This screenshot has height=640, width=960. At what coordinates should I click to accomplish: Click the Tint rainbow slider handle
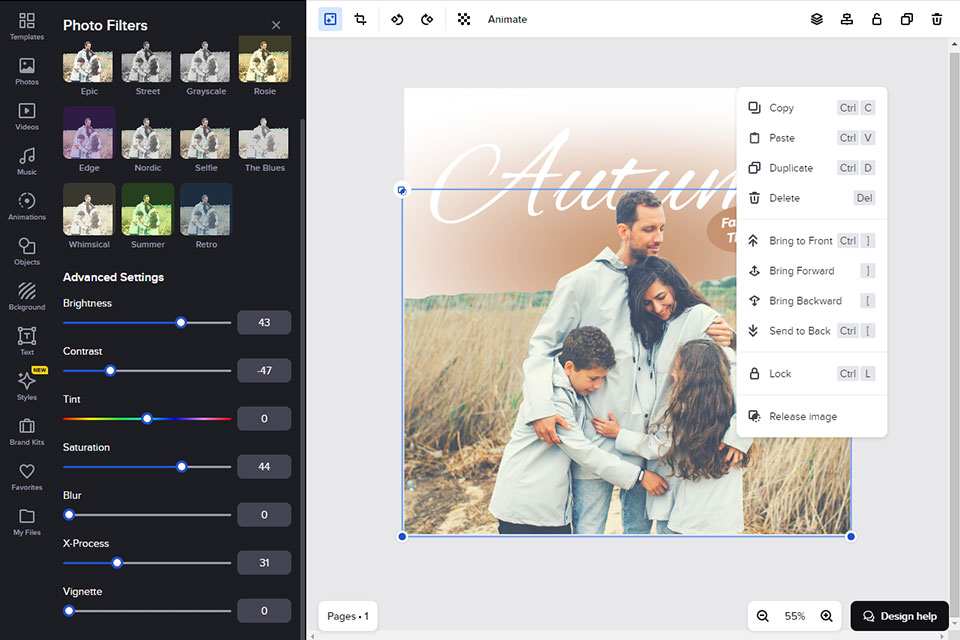[147, 419]
